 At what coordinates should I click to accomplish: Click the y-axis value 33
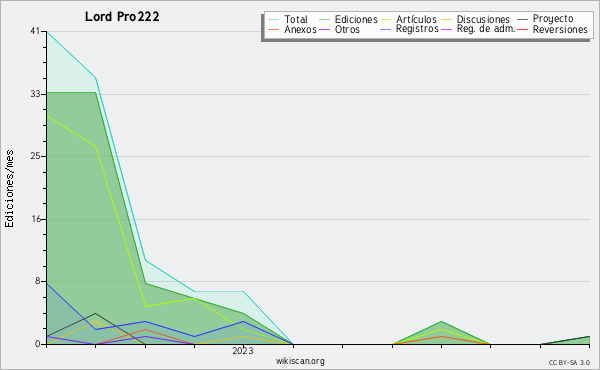(35, 94)
